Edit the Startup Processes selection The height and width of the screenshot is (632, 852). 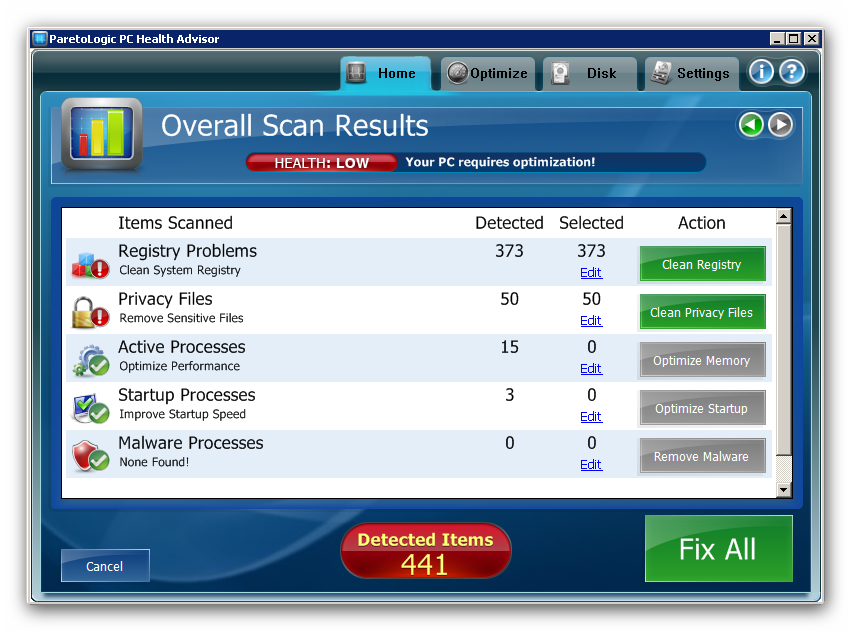point(591,416)
